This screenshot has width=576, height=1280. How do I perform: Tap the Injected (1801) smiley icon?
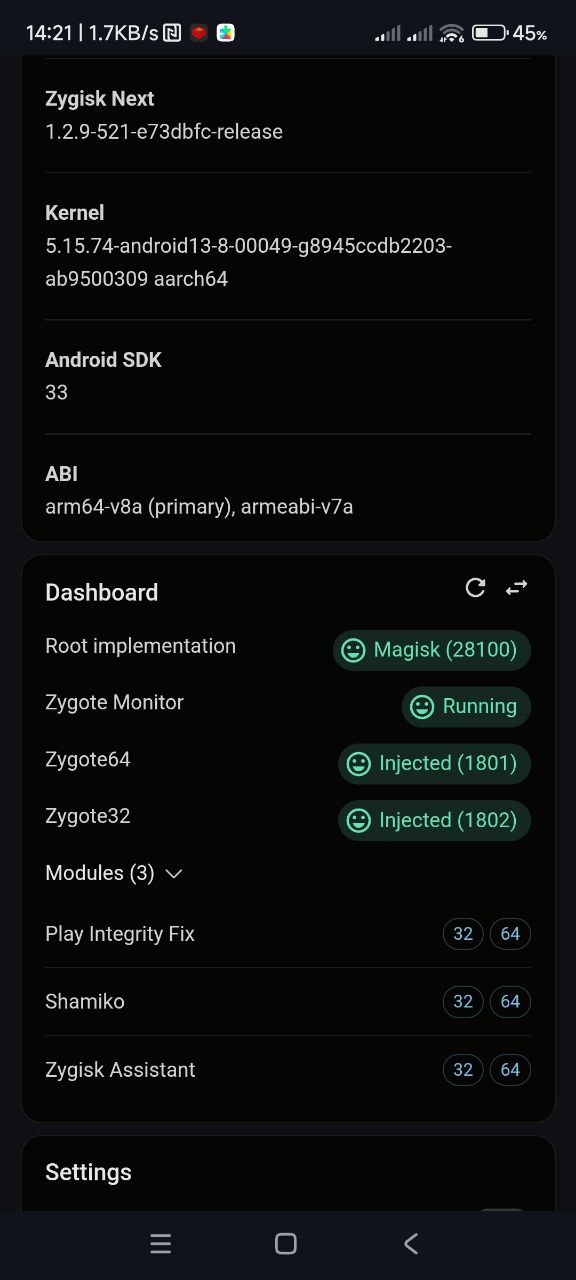tap(358, 764)
